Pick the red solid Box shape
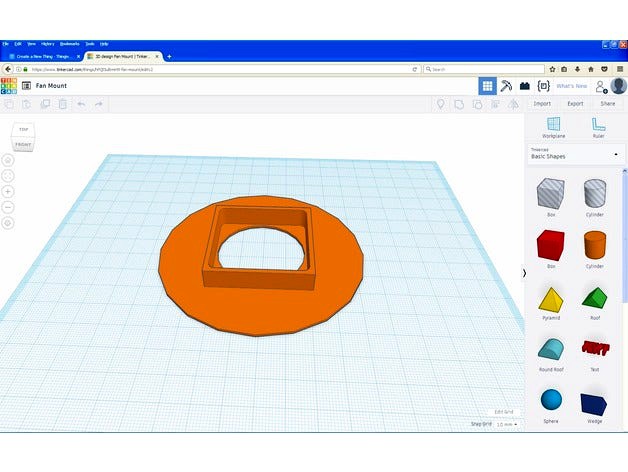Screen dimensions: 628x472 pos(551,245)
